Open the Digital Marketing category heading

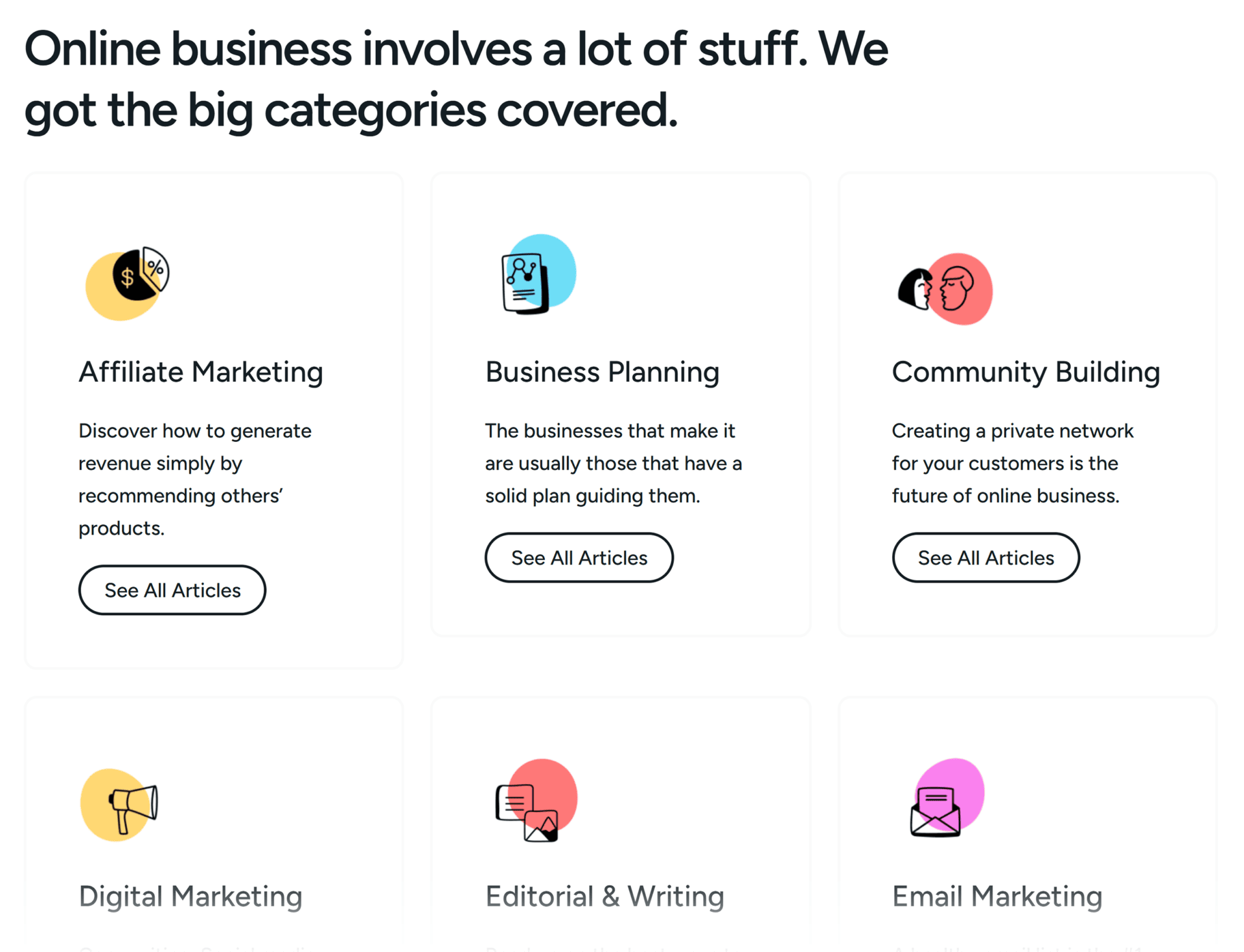point(190,896)
